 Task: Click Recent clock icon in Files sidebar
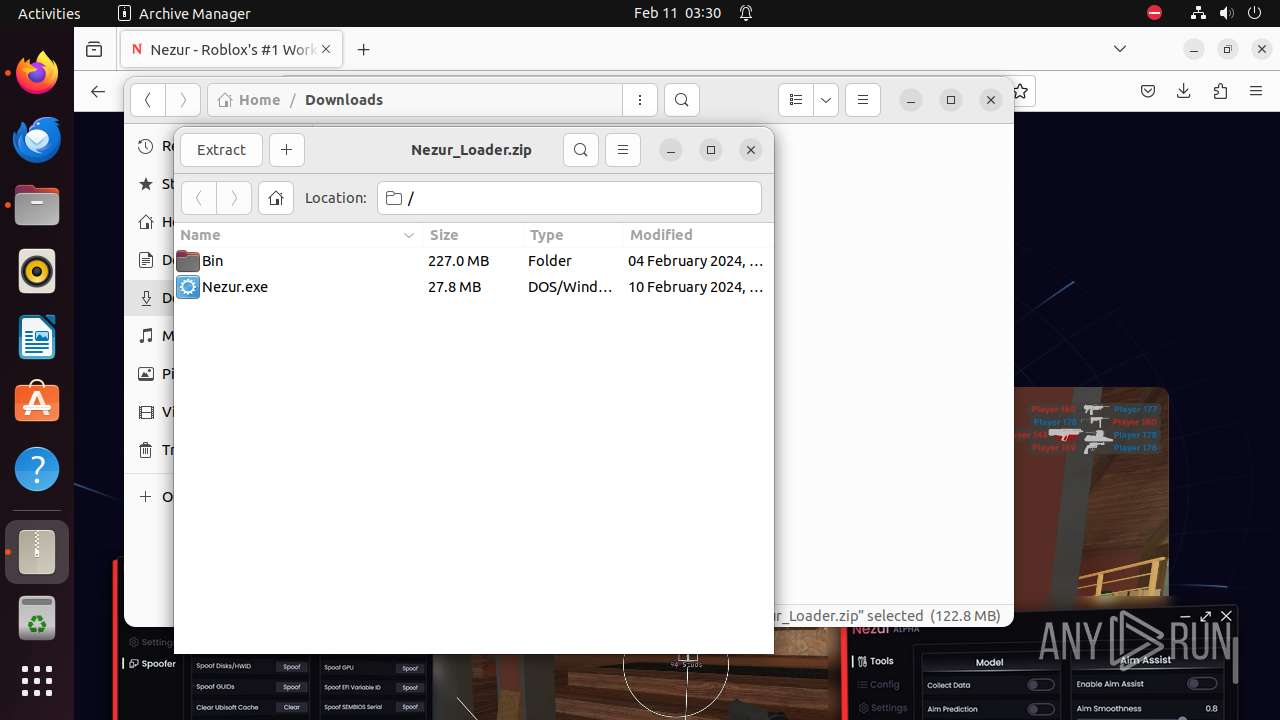pyautogui.click(x=146, y=146)
